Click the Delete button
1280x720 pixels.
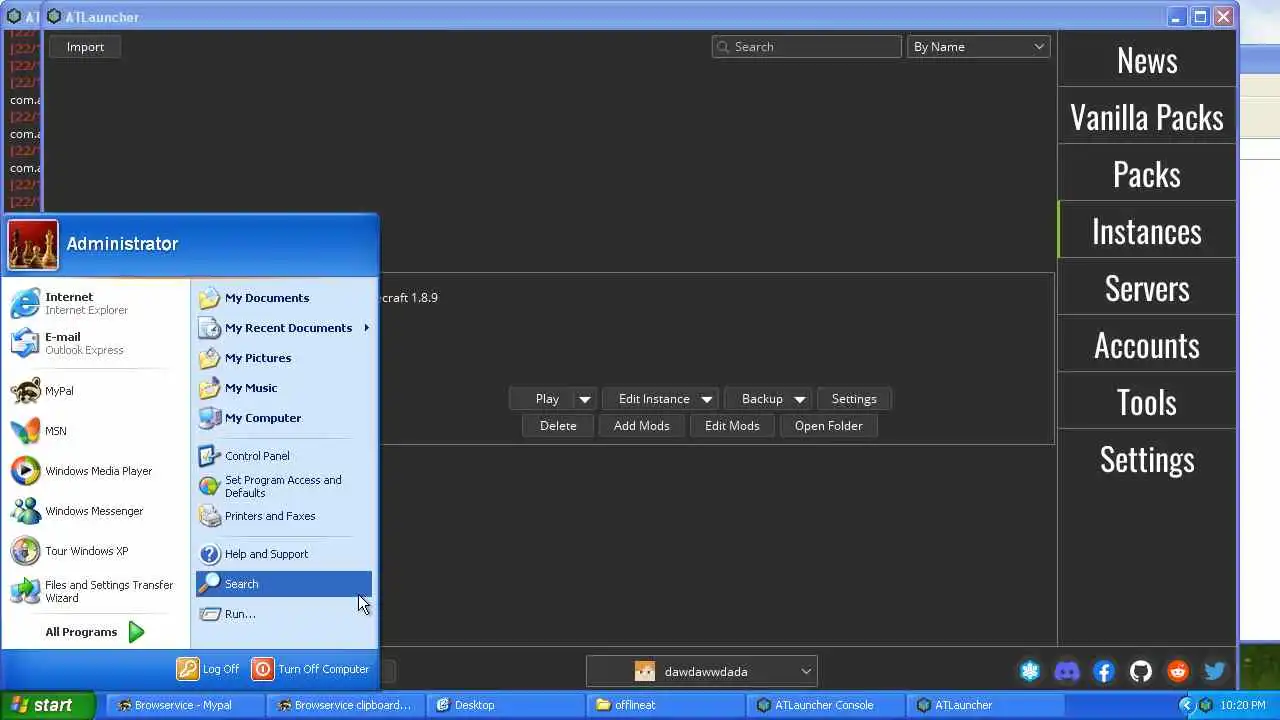pyautogui.click(x=558, y=426)
